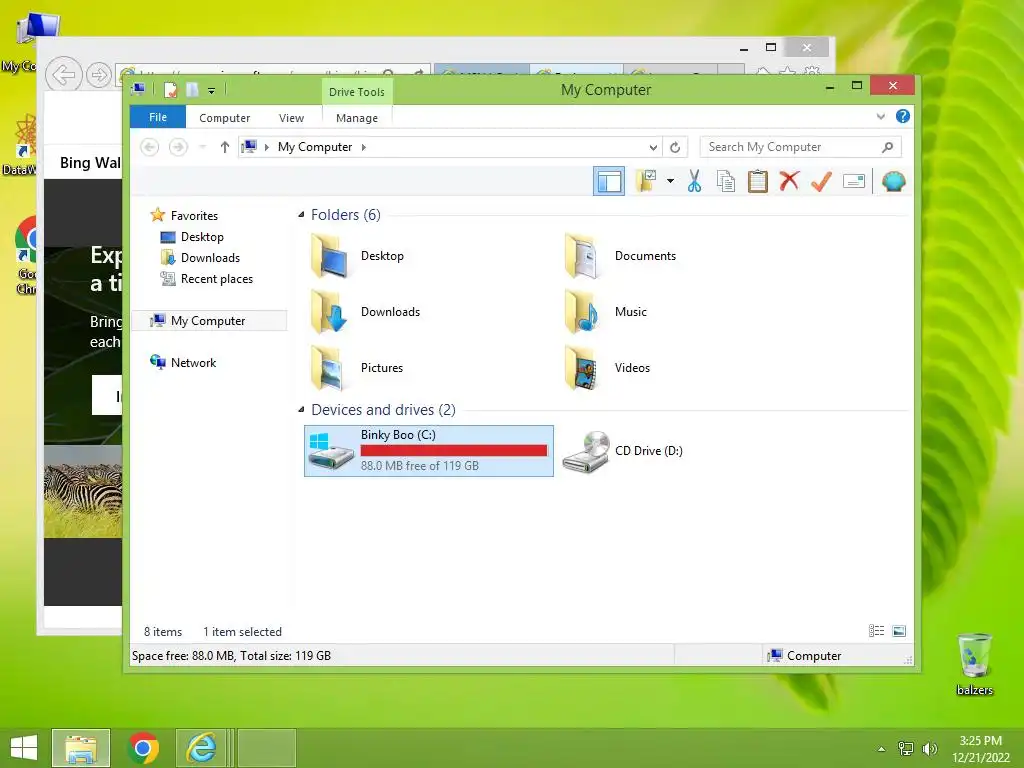Image resolution: width=1024 pixels, height=768 pixels.
Task: Click the blue shell toolbar icon
Action: (x=893, y=181)
